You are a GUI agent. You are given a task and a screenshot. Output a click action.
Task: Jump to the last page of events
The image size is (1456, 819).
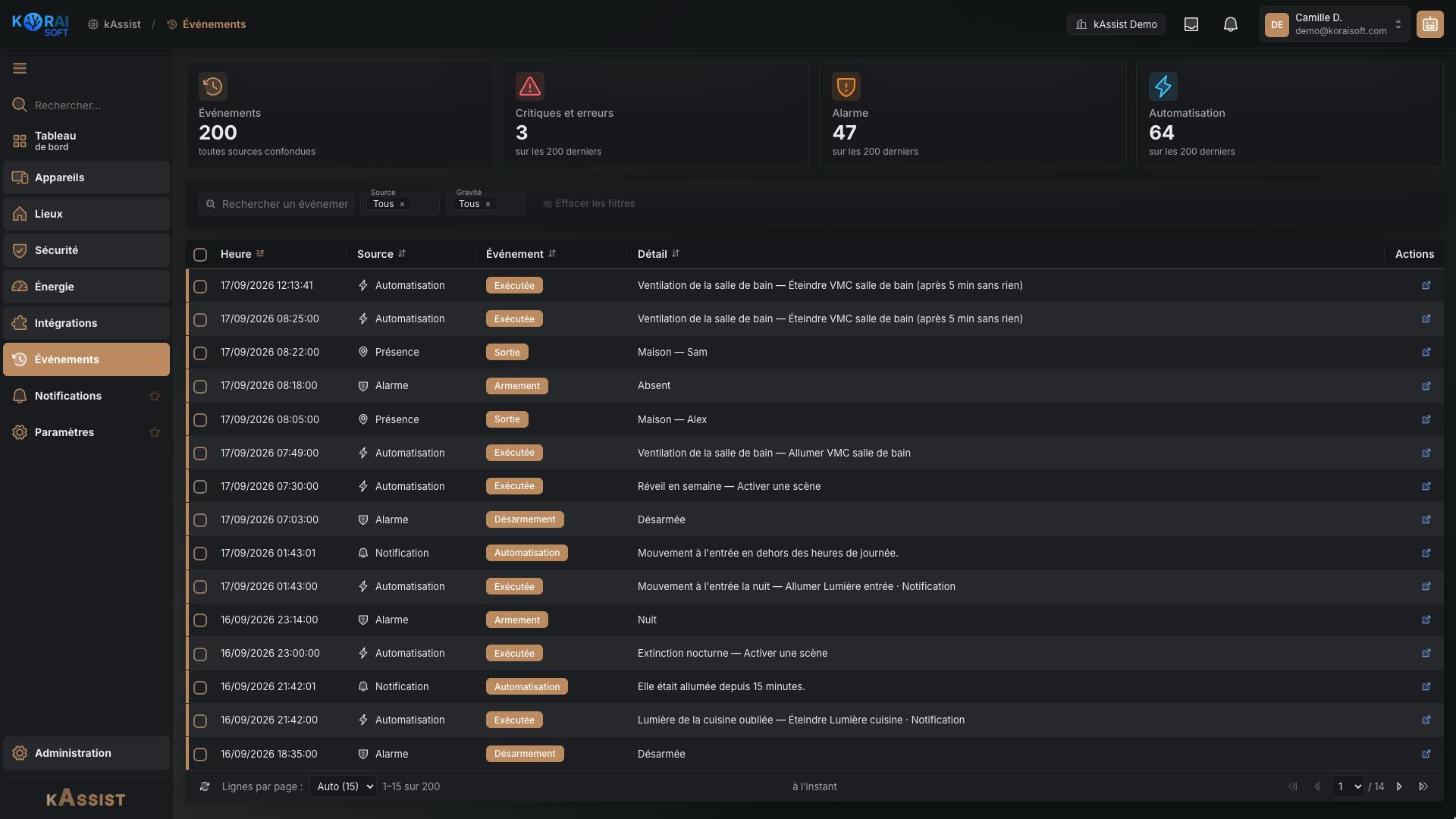point(1424,787)
